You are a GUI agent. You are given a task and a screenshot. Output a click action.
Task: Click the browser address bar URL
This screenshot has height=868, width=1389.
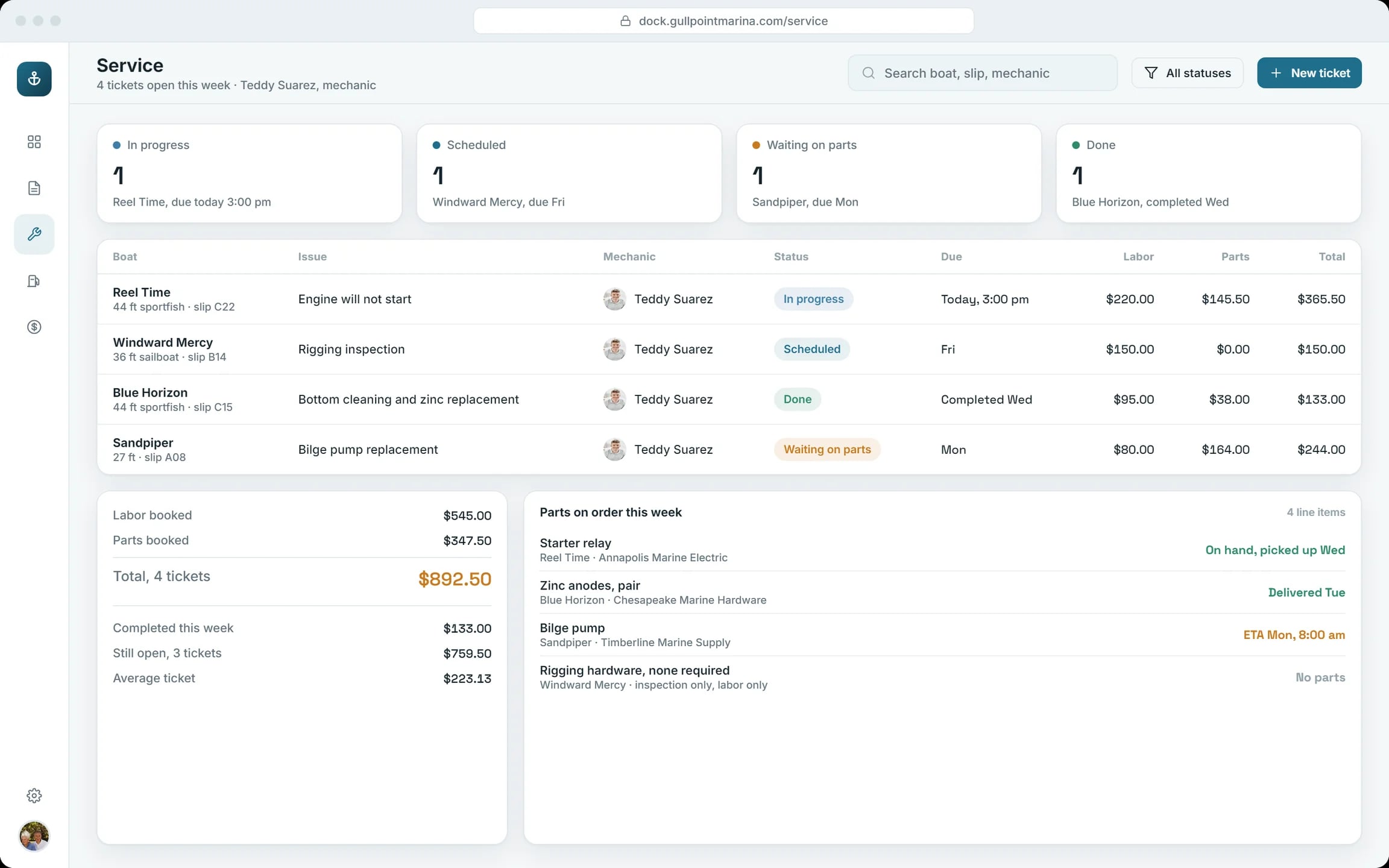[x=723, y=21]
